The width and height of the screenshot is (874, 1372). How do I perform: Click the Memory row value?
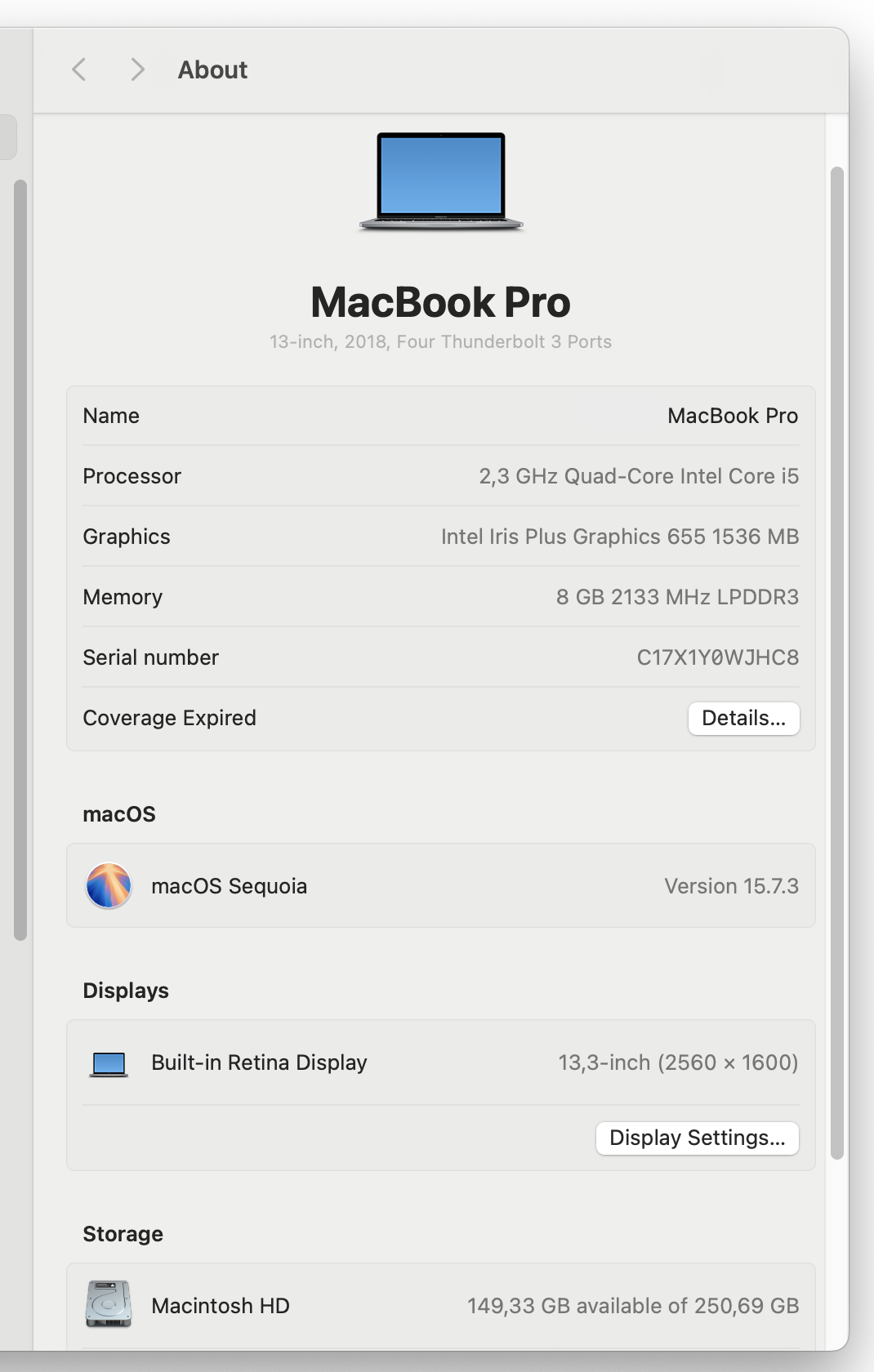[x=677, y=597]
